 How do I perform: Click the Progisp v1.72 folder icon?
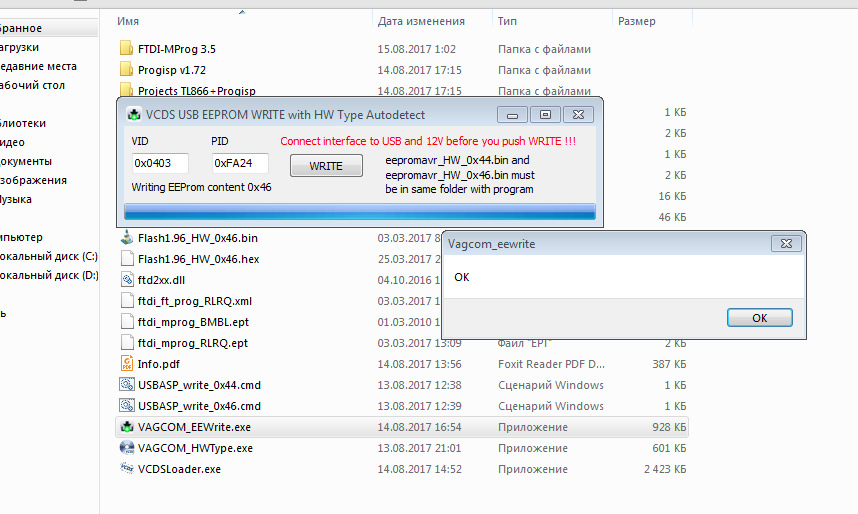[126, 70]
